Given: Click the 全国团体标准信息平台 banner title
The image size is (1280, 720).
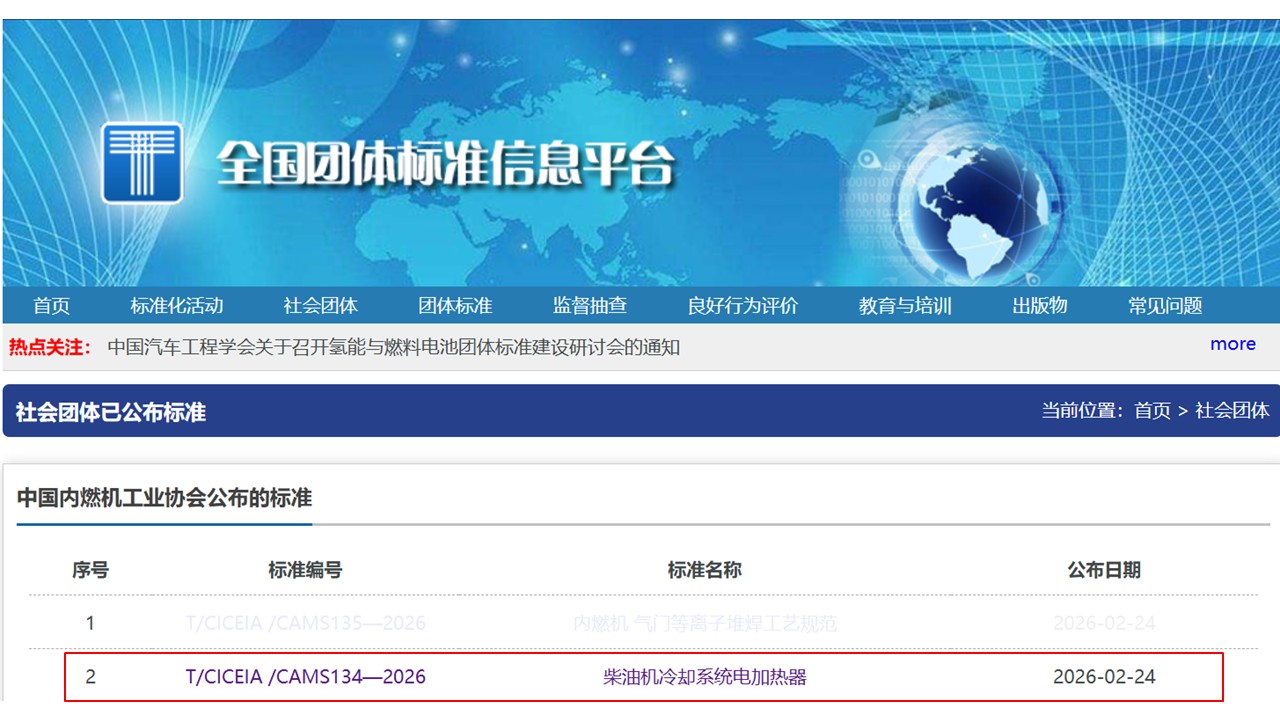Looking at the screenshot, I should [446, 163].
